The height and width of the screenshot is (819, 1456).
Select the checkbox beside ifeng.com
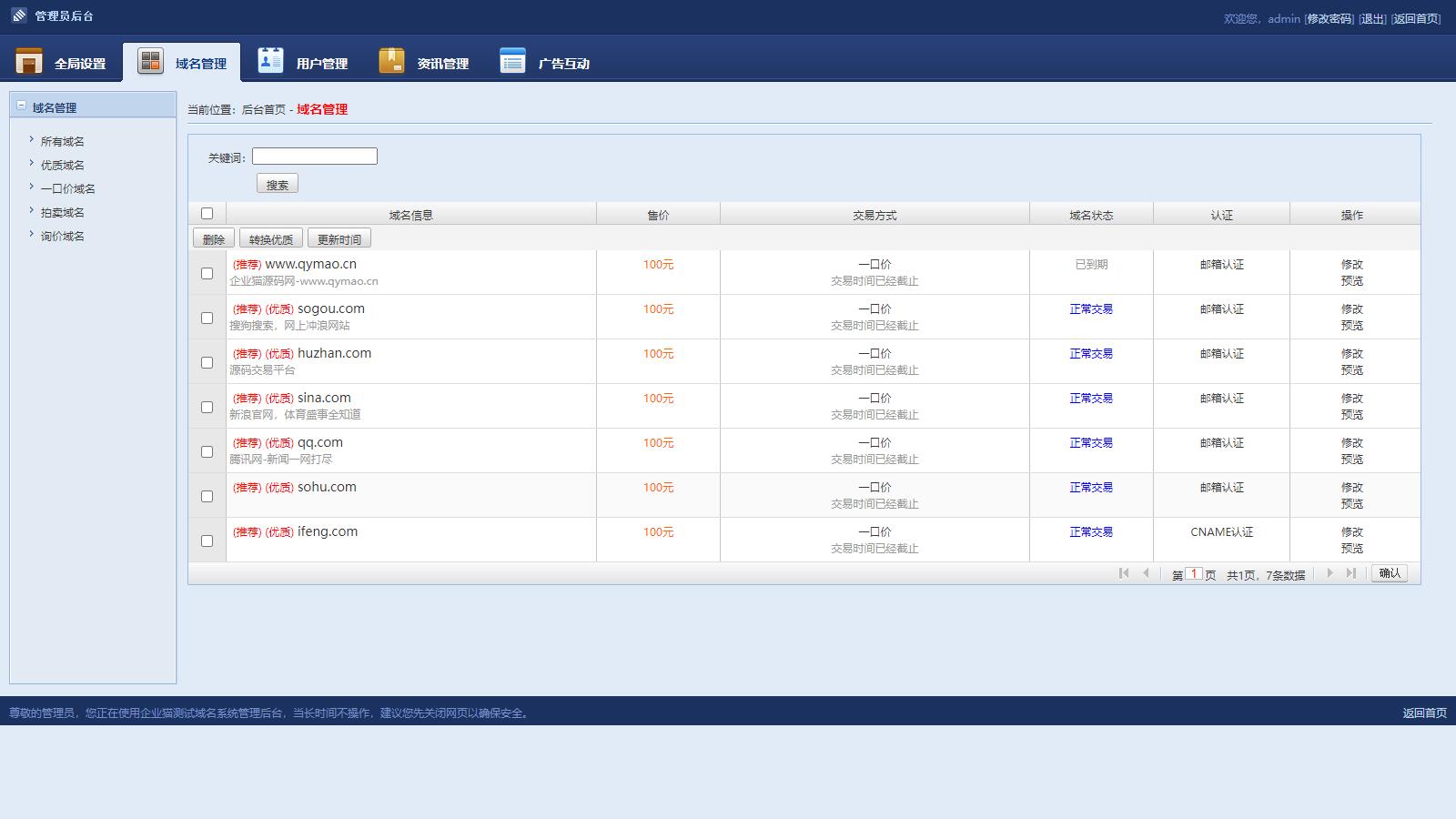pyautogui.click(x=207, y=541)
